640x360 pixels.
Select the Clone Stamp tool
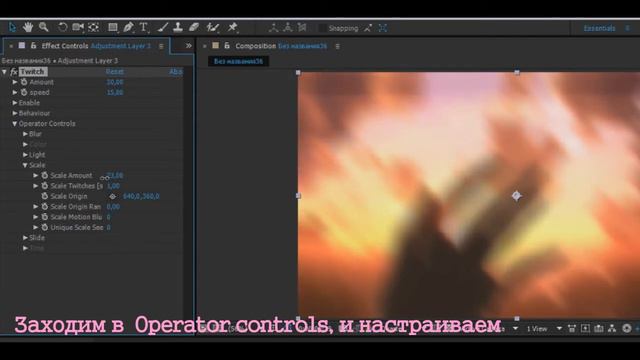pos(178,27)
